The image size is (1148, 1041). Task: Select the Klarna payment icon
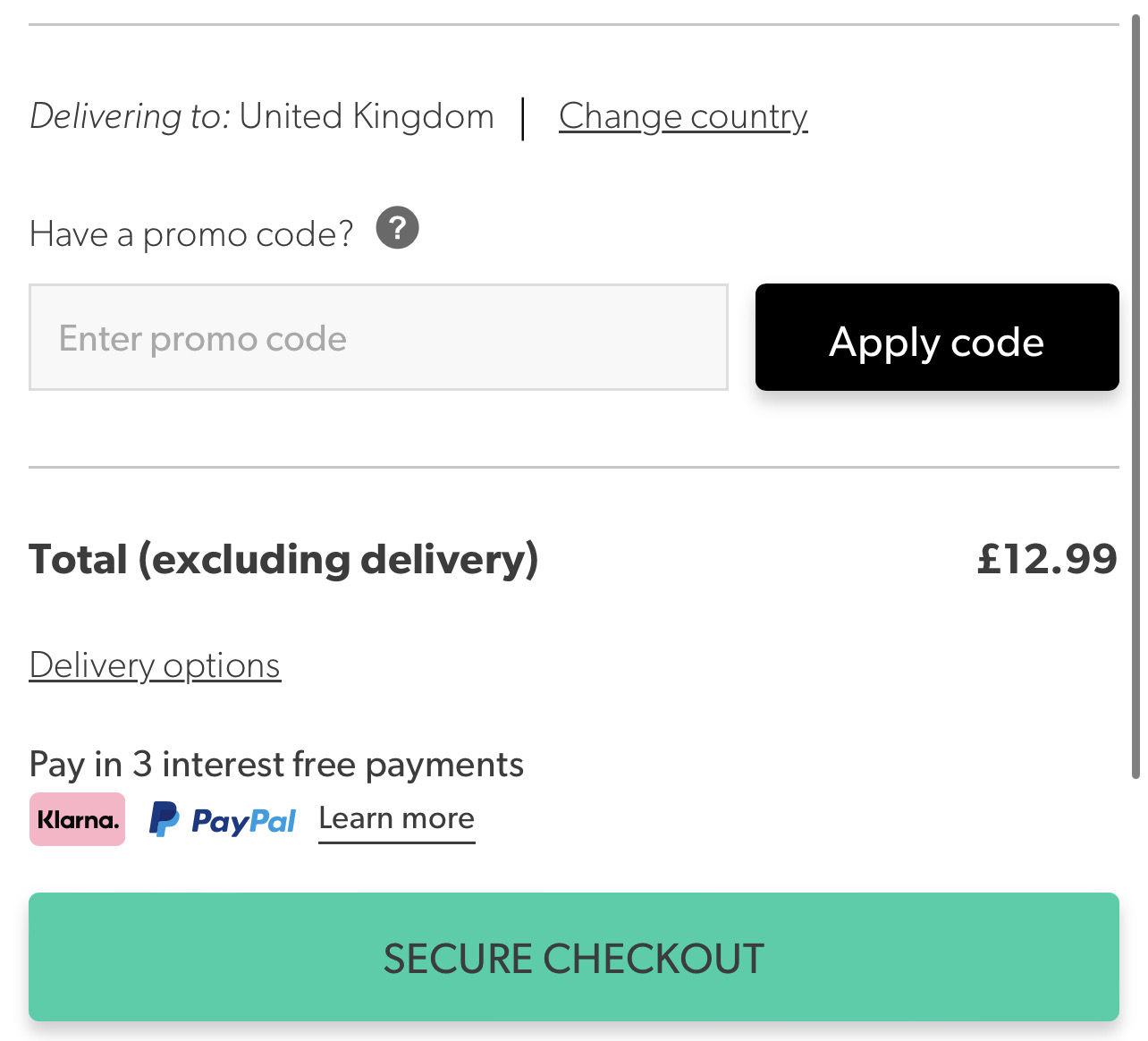click(77, 818)
